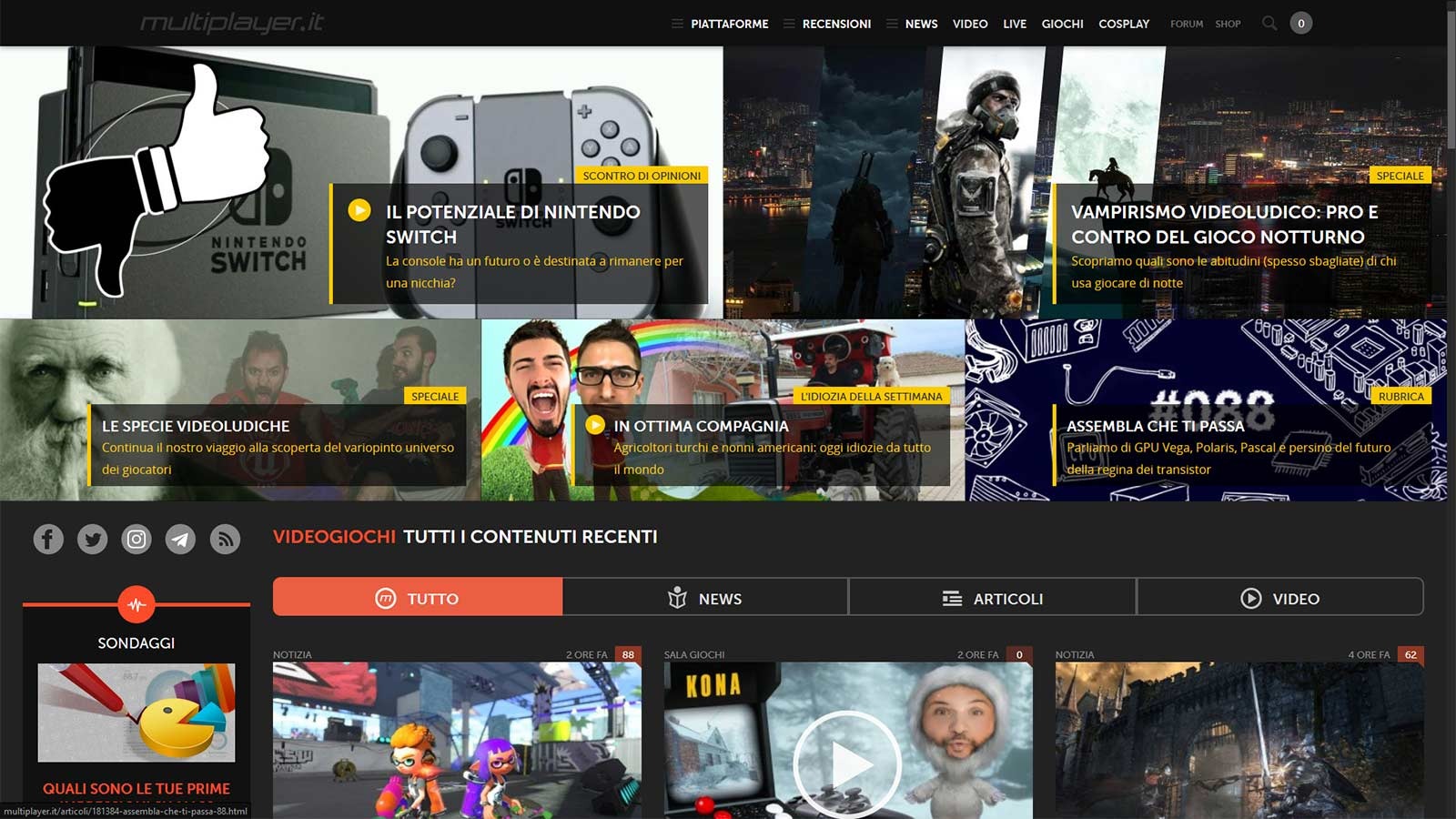Open the Cosplay menu item

[1124, 24]
